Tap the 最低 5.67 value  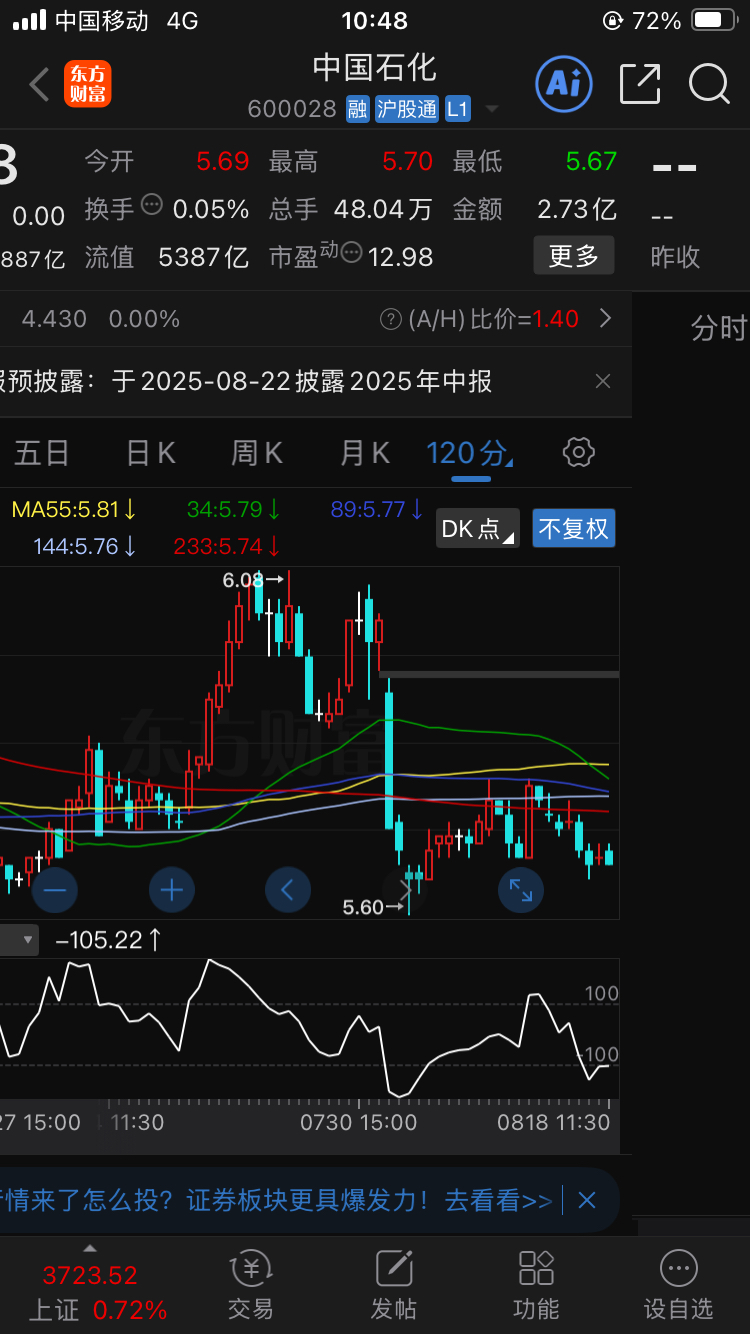[x=591, y=161]
